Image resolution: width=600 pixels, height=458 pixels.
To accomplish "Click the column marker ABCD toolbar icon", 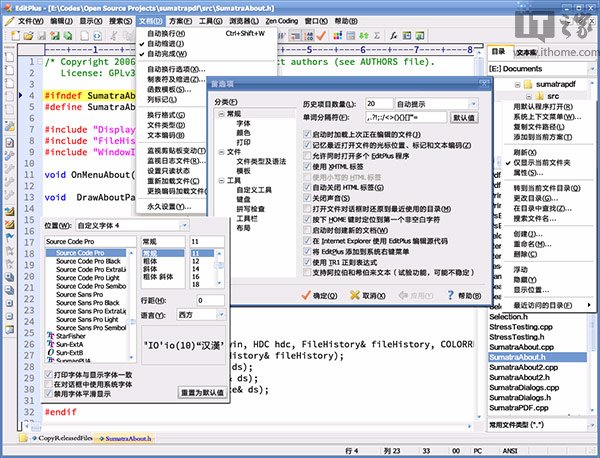I will [x=308, y=36].
